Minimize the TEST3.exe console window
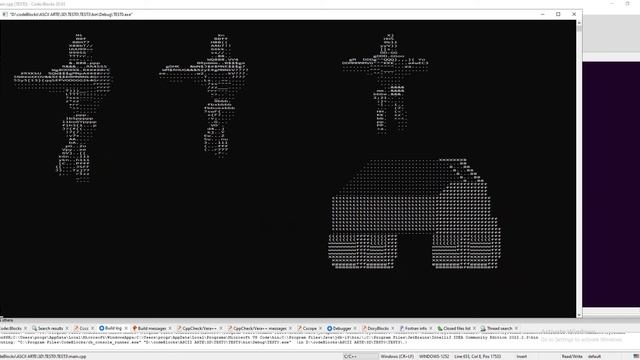 [542, 14]
